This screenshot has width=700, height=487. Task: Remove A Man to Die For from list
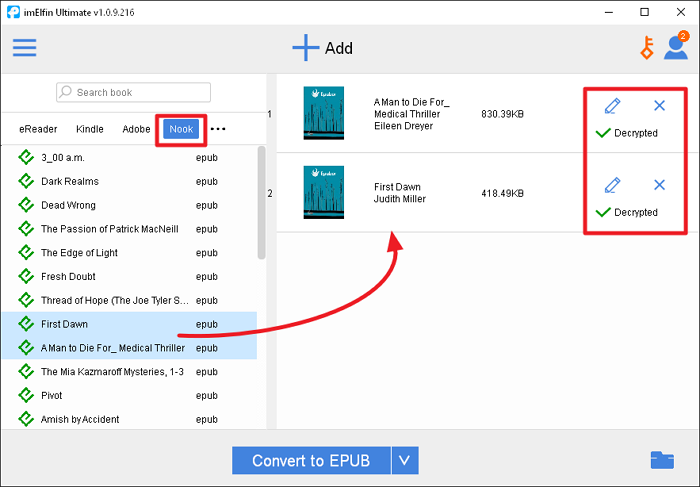[659, 106]
